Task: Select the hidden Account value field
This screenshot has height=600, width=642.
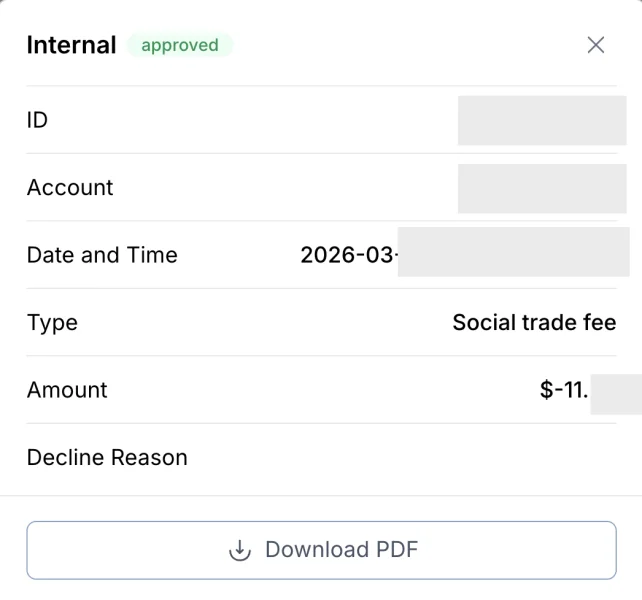Action: [x=541, y=188]
